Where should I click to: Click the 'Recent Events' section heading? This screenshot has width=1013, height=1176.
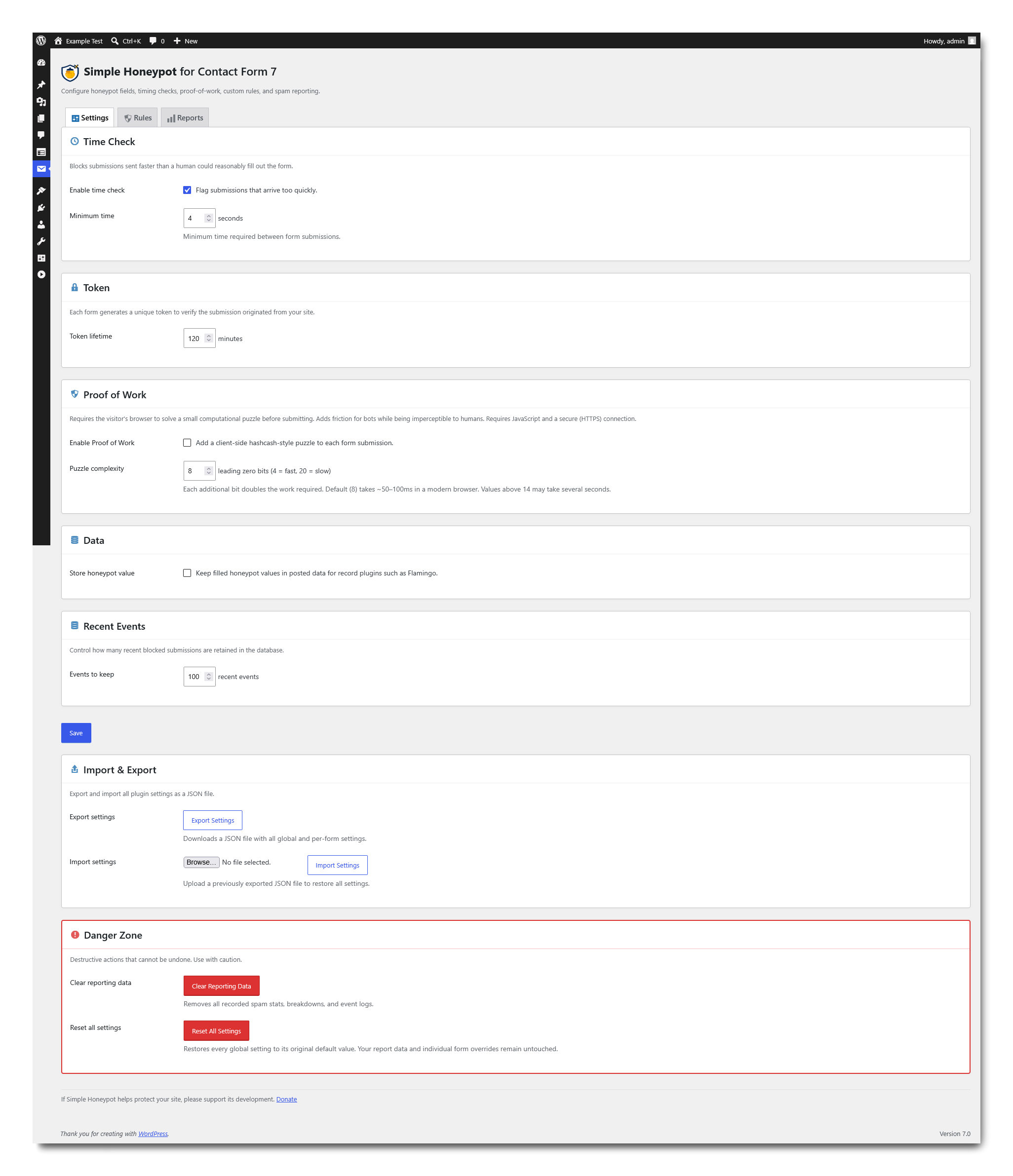pyautogui.click(x=114, y=627)
